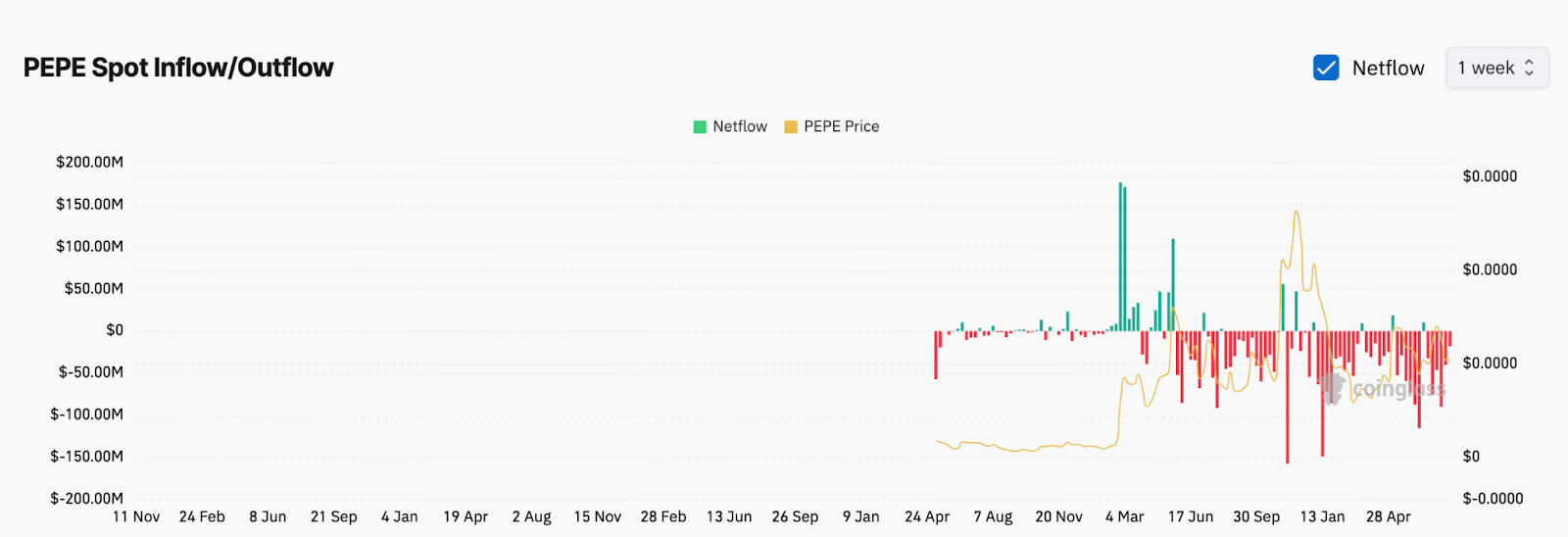Viewport: 1568px width, 537px height.
Task: Click the 4 Mar x-axis label
Action: [x=1124, y=516]
